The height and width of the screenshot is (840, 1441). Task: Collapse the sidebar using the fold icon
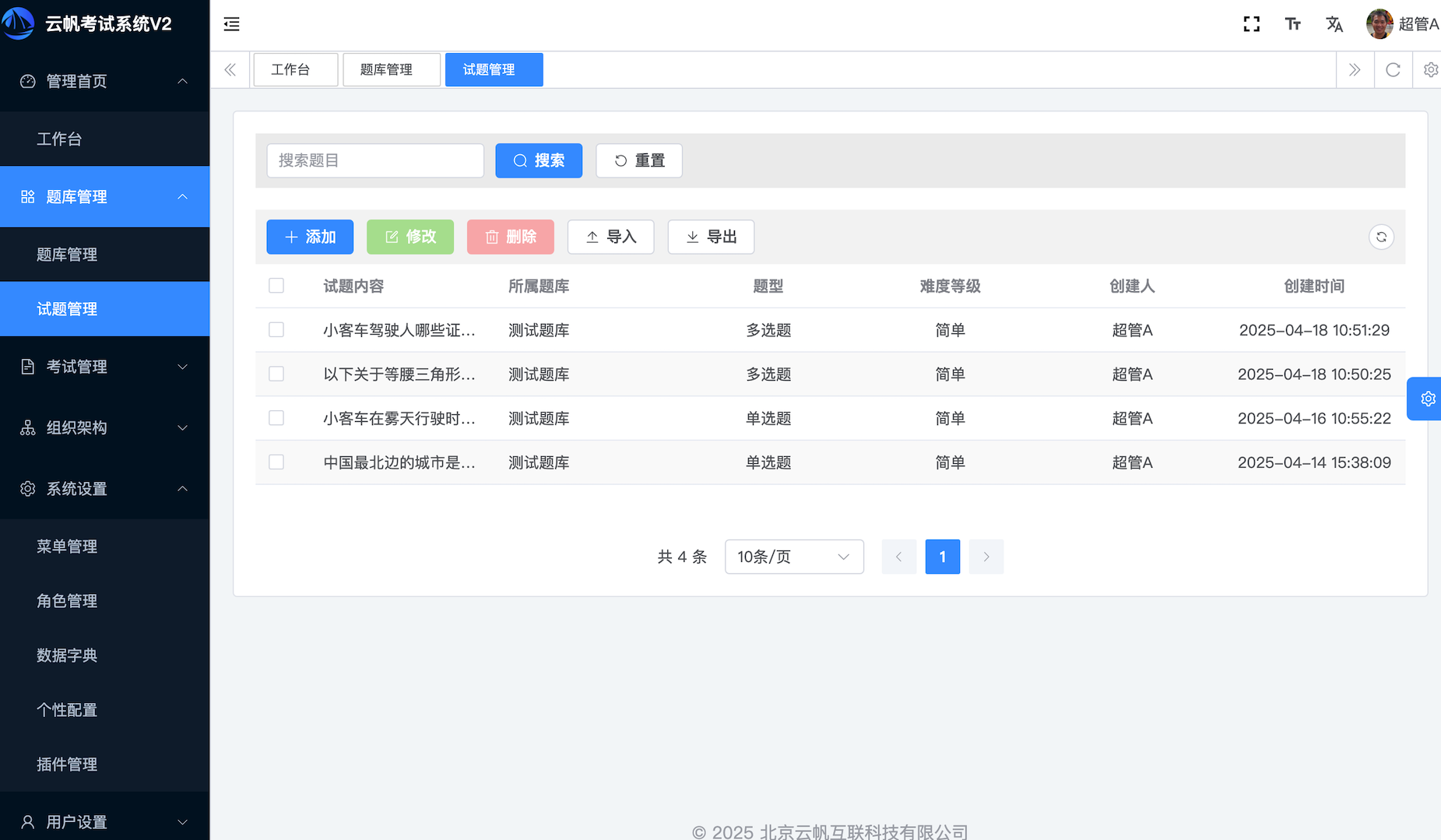pos(231,24)
